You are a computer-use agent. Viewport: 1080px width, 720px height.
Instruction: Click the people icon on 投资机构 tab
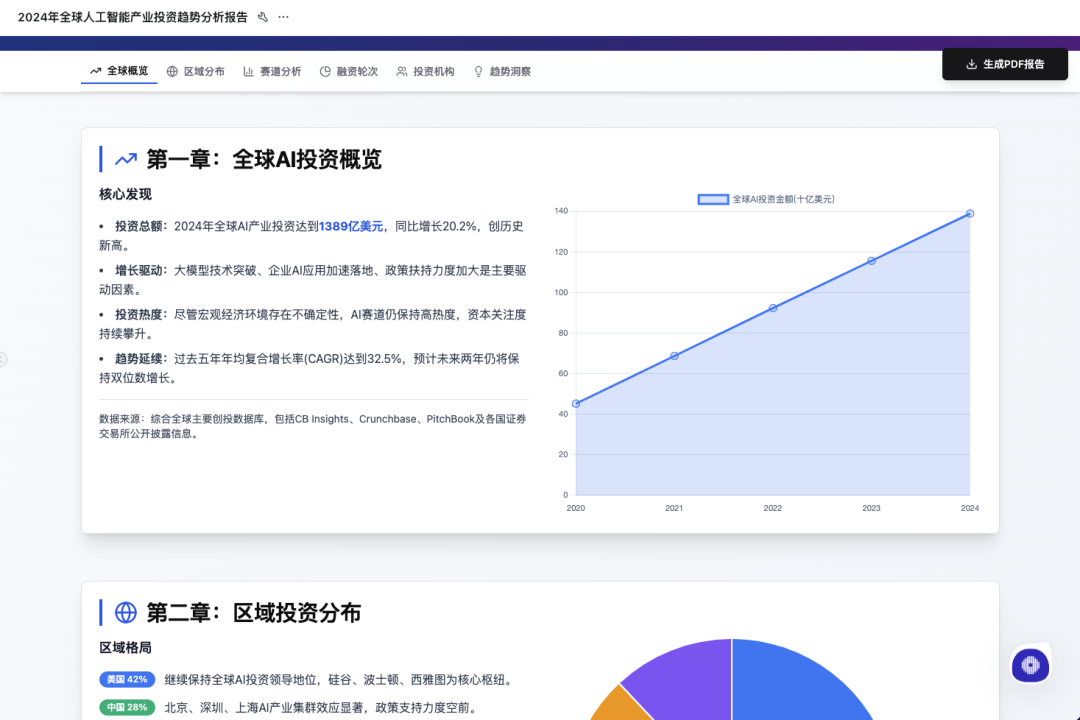tap(402, 72)
